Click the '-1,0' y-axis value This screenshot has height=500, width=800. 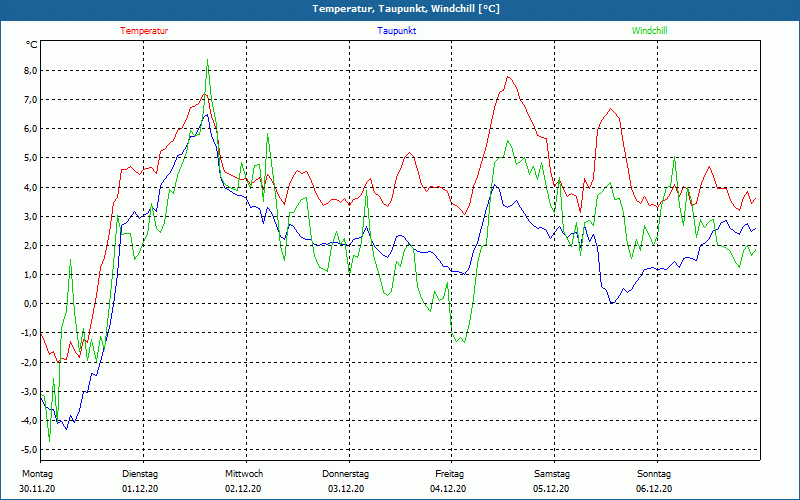[x=30, y=333]
